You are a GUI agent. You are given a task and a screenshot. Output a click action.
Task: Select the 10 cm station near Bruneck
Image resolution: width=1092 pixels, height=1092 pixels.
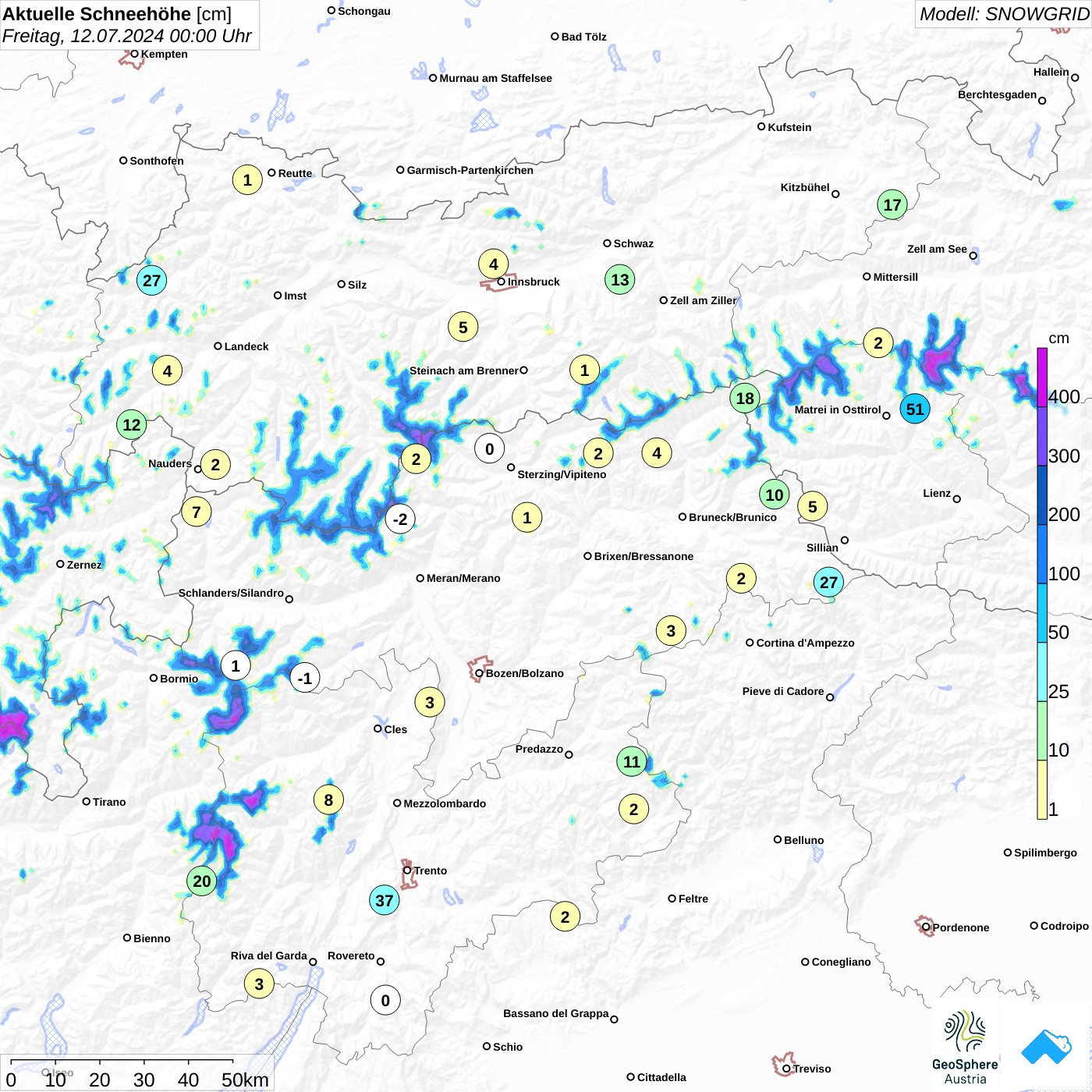[x=775, y=495]
